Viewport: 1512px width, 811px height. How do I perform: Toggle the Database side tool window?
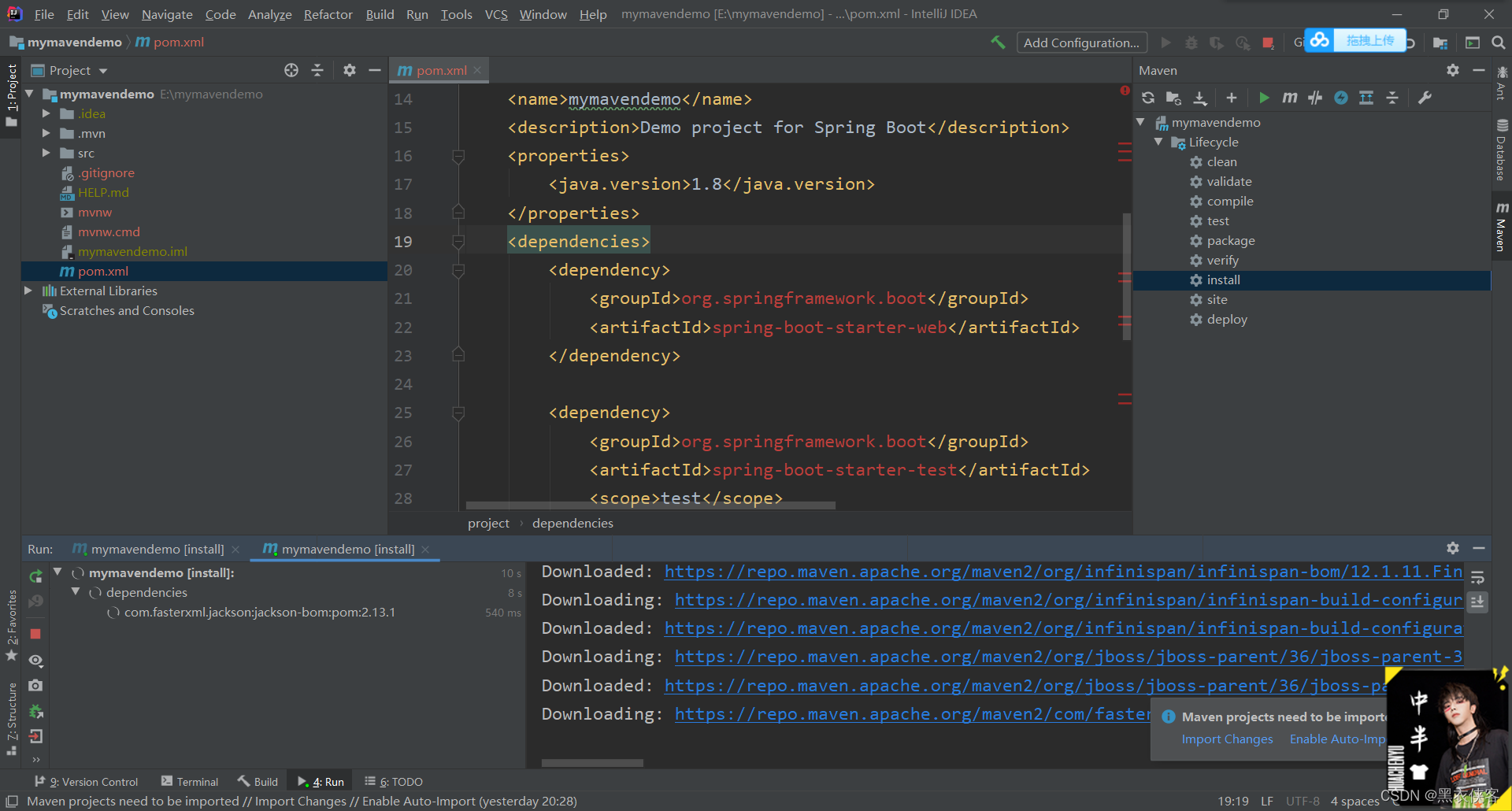(1502, 150)
